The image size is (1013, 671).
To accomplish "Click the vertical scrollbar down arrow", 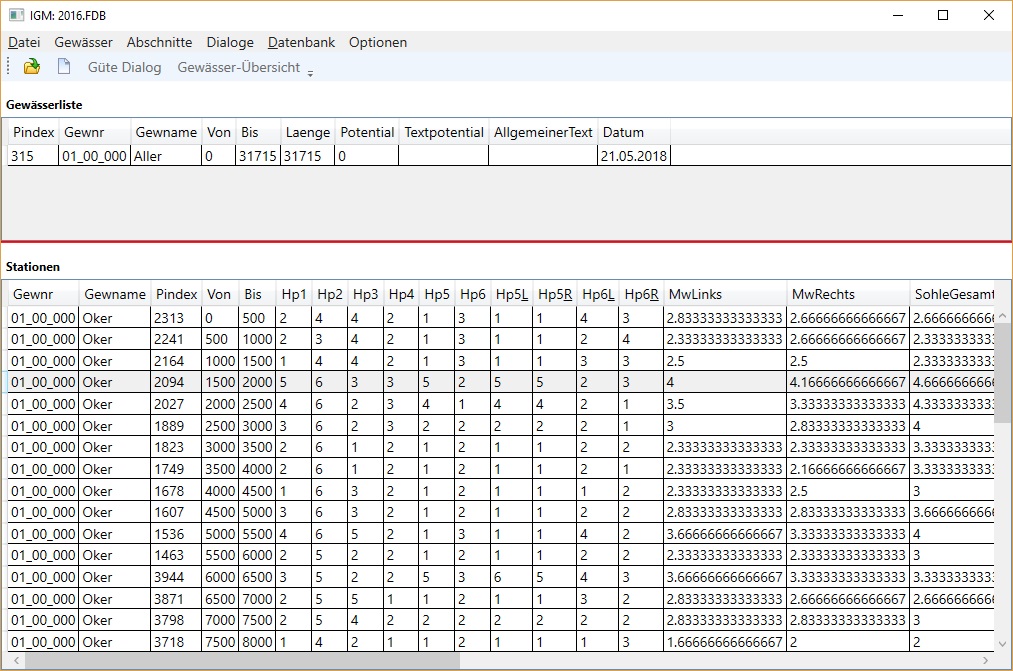I will click(1003, 644).
